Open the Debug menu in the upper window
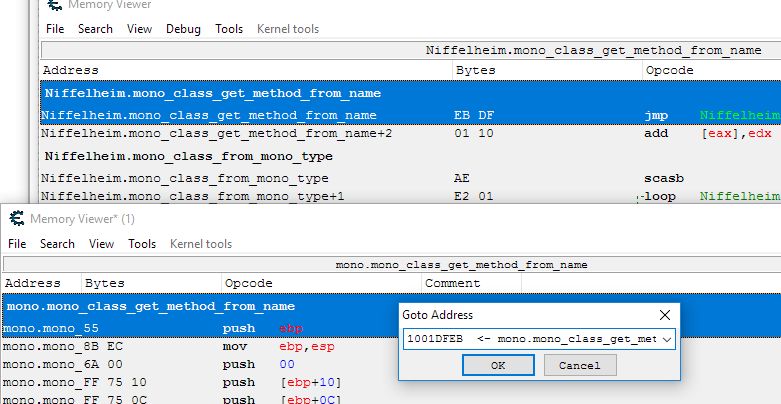This screenshot has width=781, height=404. [183, 29]
